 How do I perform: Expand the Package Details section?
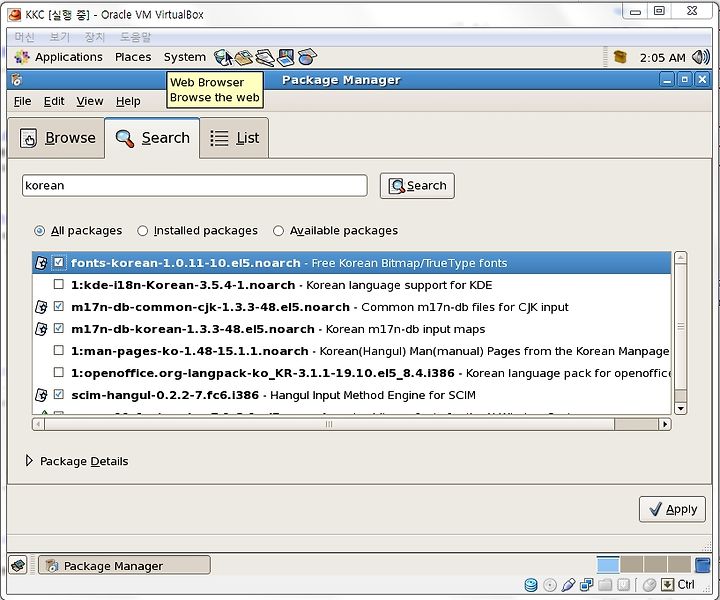tap(29, 460)
